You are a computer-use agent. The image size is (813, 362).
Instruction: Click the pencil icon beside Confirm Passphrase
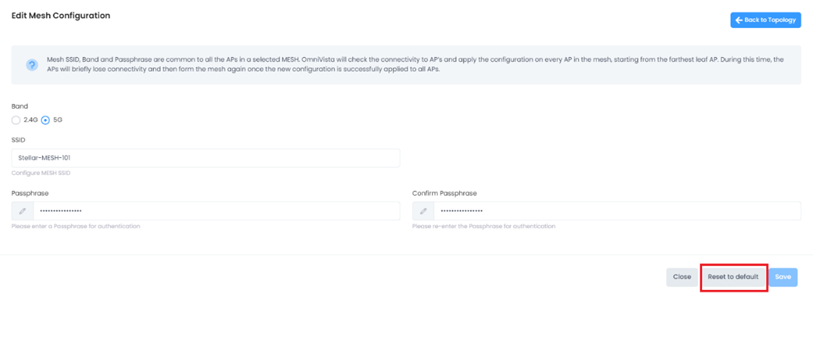coord(424,211)
